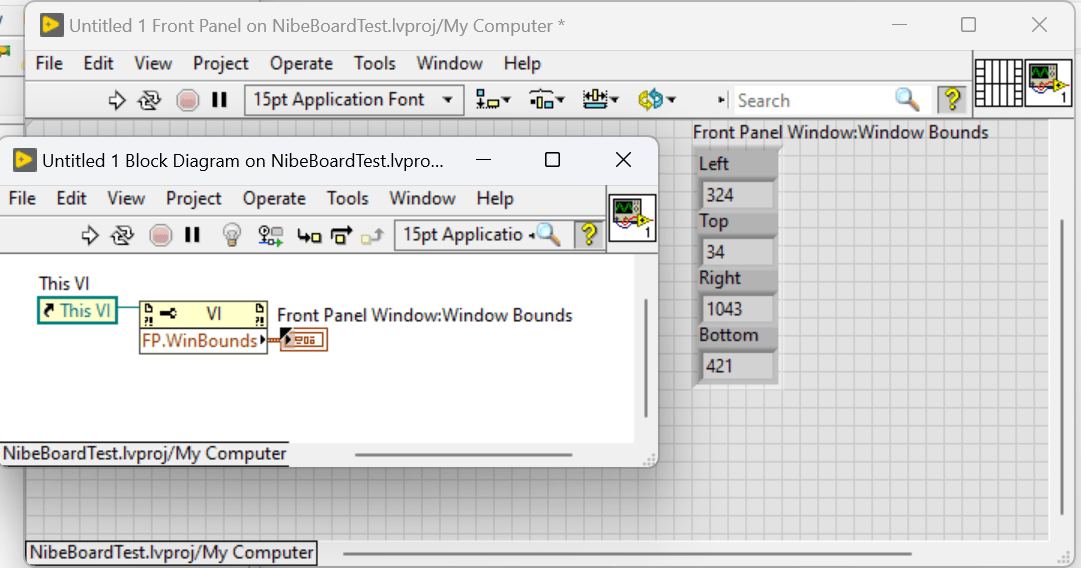The width and height of the screenshot is (1081, 568).
Task: Click magnifier search icon in Front Panel
Action: click(907, 101)
